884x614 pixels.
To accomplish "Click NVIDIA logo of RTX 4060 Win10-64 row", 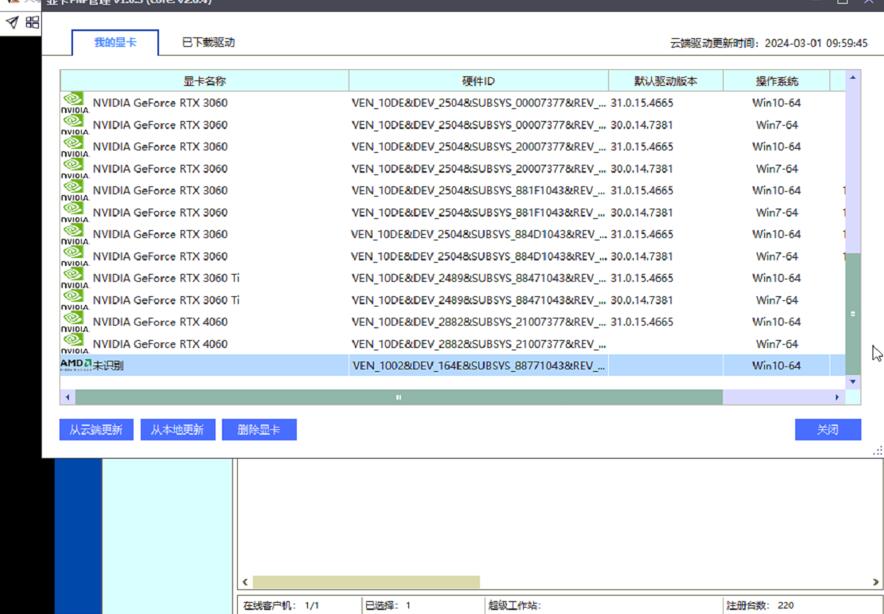I will (x=74, y=322).
